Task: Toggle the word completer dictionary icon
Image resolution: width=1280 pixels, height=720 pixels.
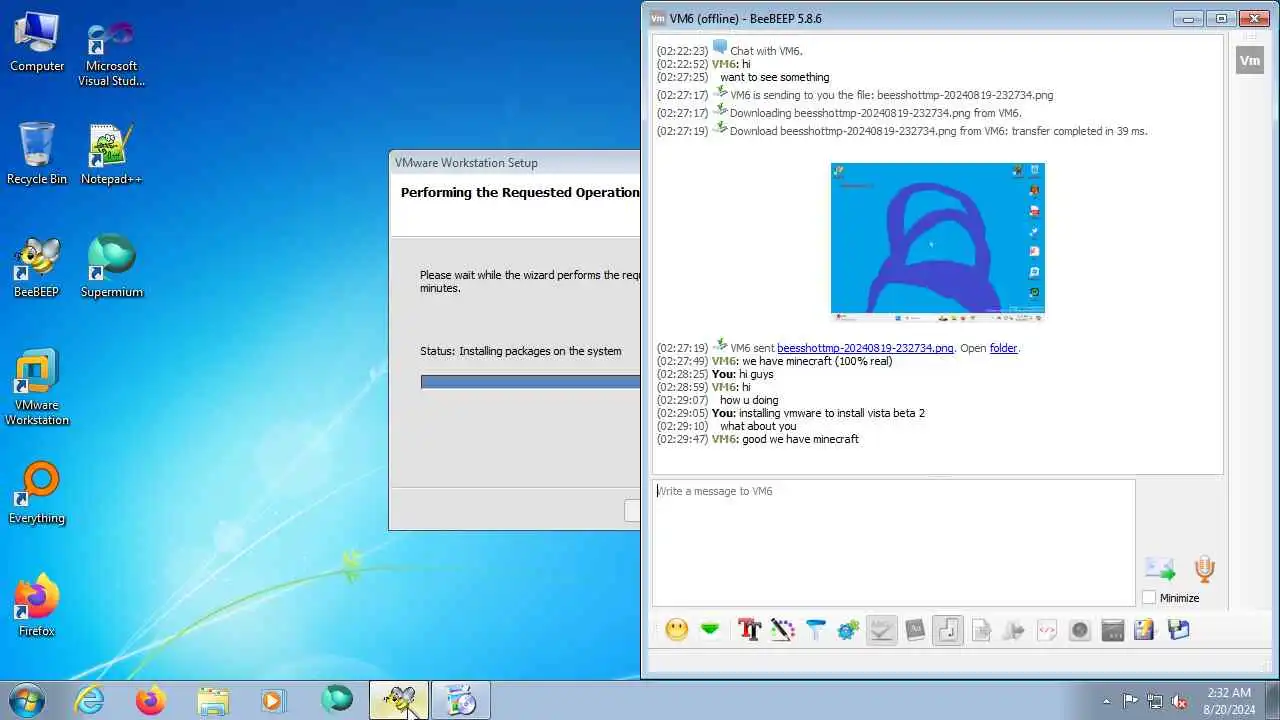Action: pos(914,630)
